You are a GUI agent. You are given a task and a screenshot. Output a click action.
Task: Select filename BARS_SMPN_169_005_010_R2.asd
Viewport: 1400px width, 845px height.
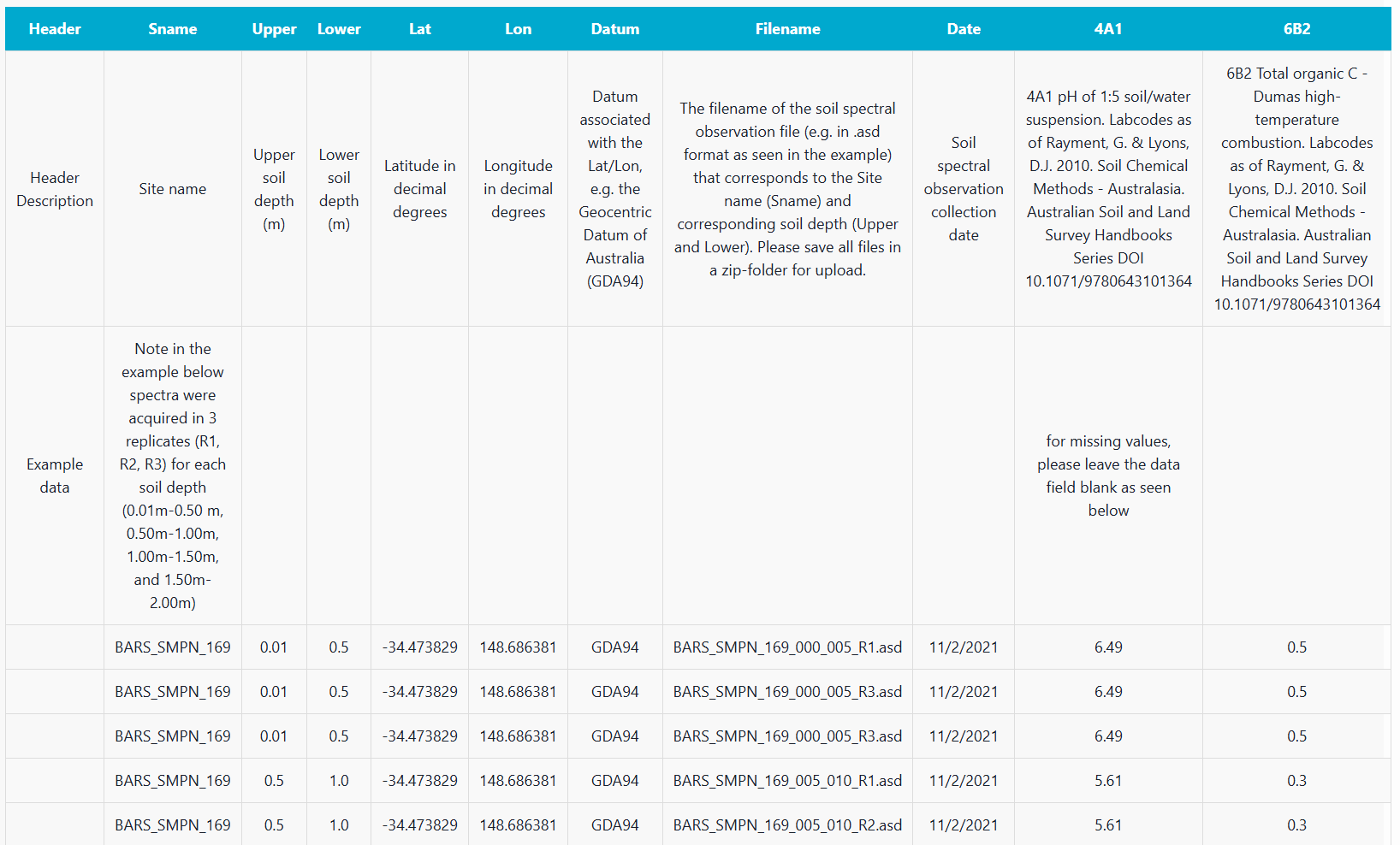(x=787, y=825)
